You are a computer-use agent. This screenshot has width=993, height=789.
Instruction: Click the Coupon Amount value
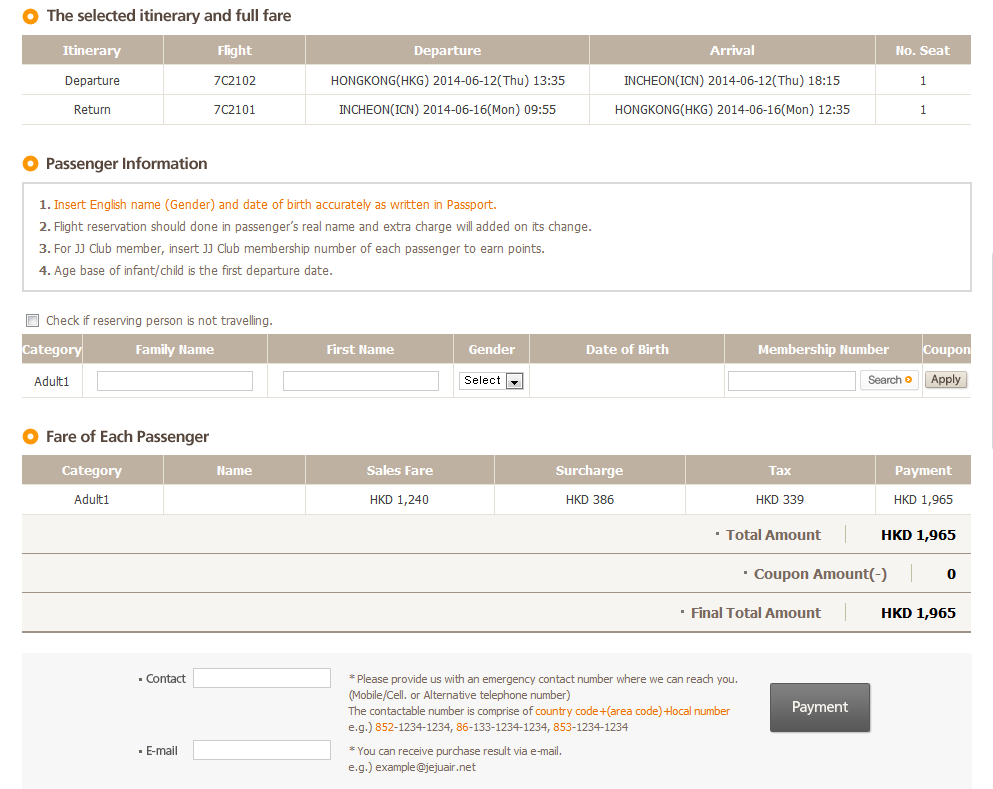pos(951,574)
